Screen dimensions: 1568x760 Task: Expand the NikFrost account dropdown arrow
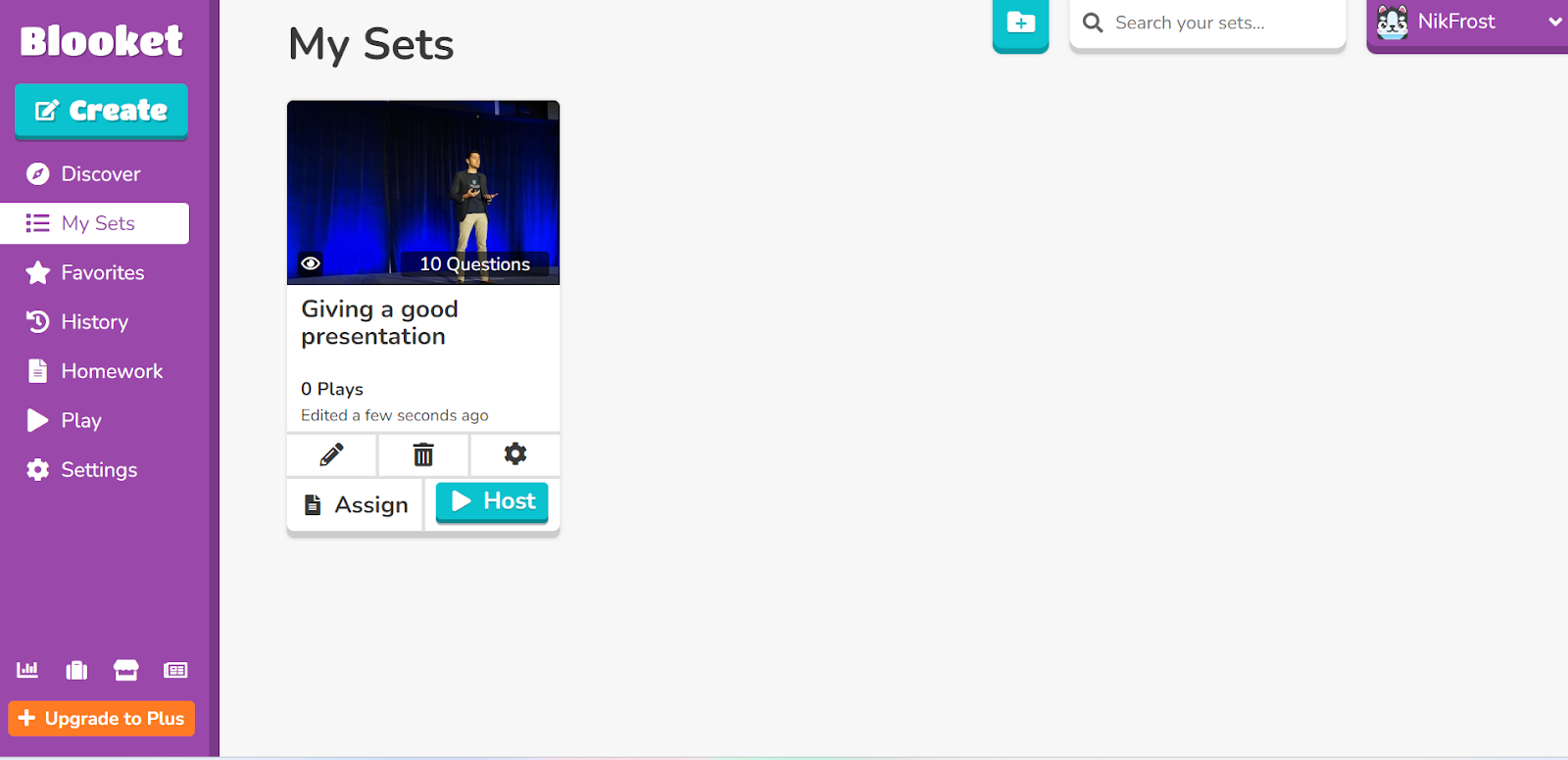tap(1554, 22)
